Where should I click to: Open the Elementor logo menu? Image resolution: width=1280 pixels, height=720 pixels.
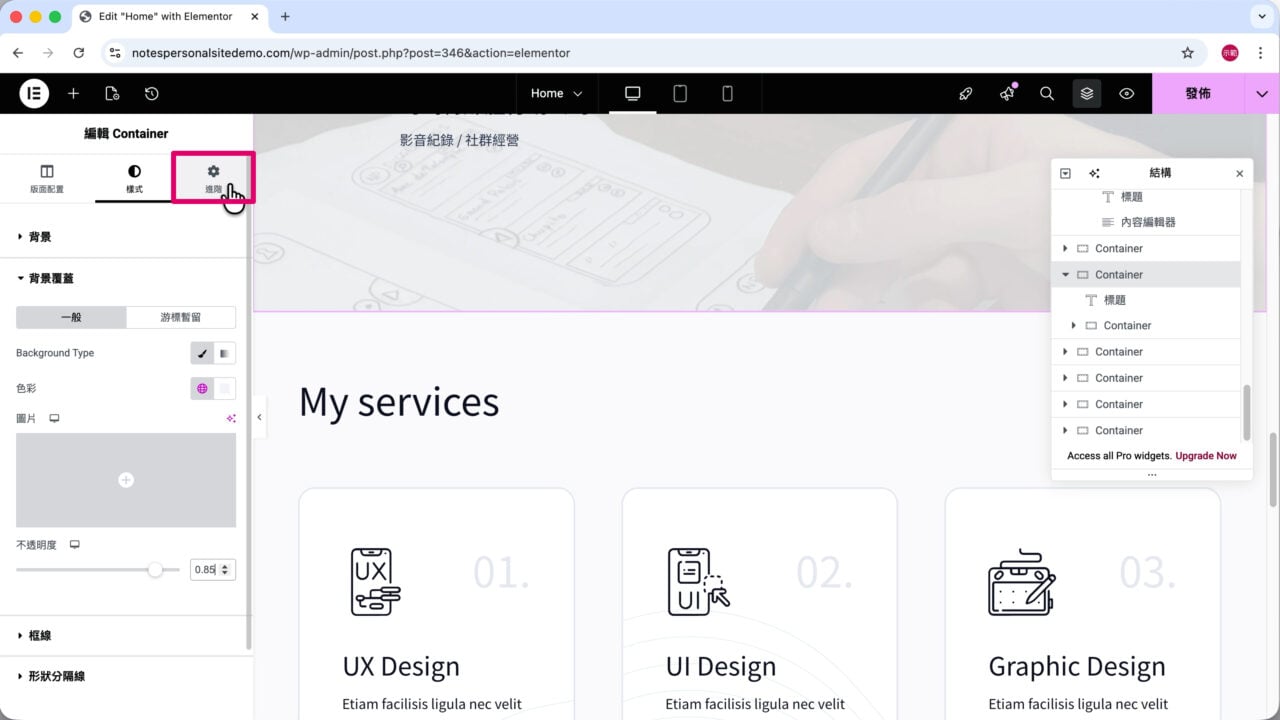(34, 93)
